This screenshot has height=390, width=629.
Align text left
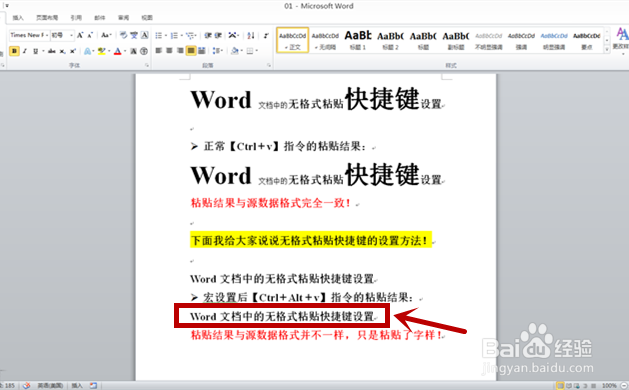pyautogui.click(x=159, y=51)
